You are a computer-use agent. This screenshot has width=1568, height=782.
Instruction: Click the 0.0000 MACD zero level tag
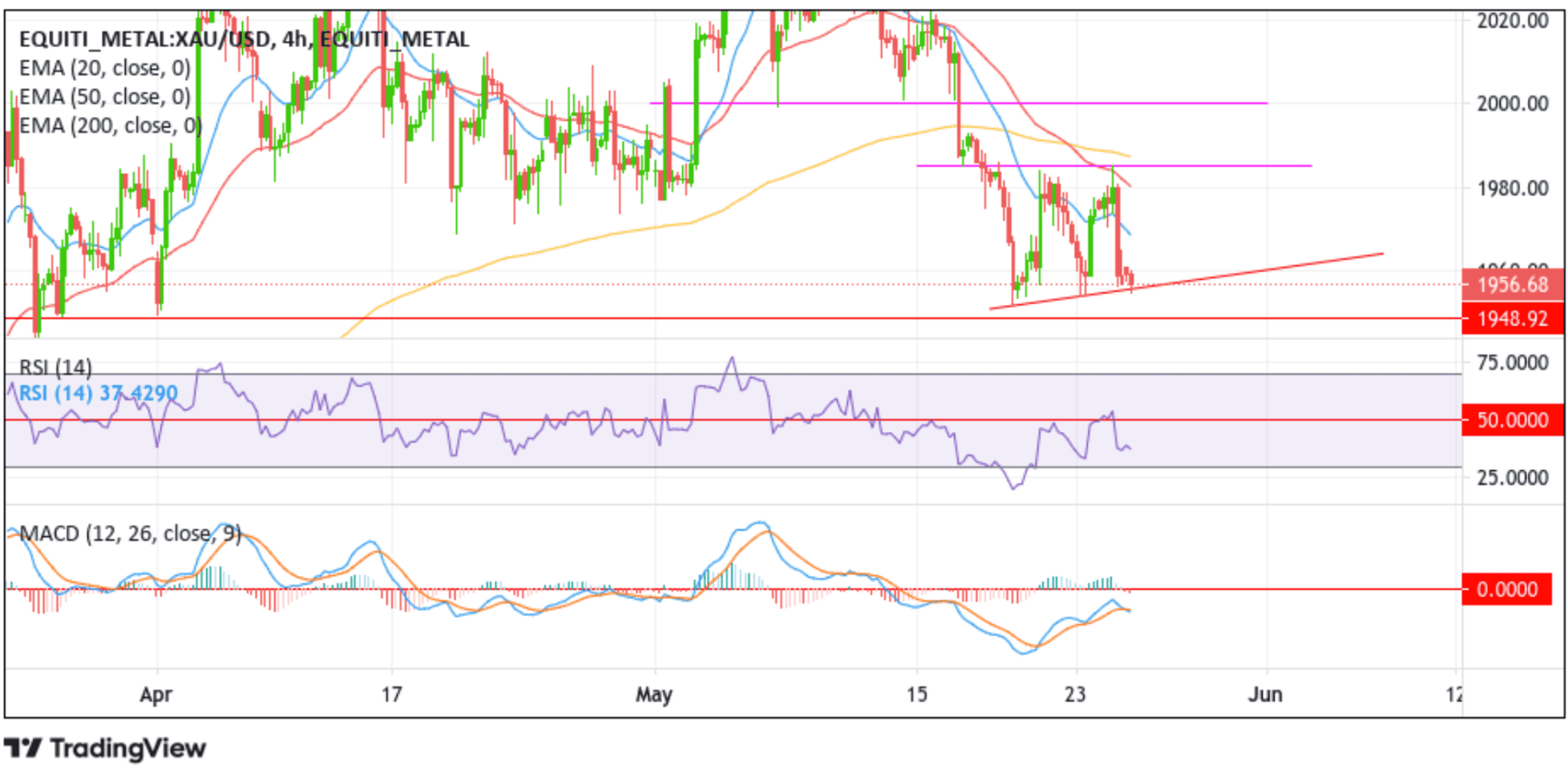point(1506,590)
